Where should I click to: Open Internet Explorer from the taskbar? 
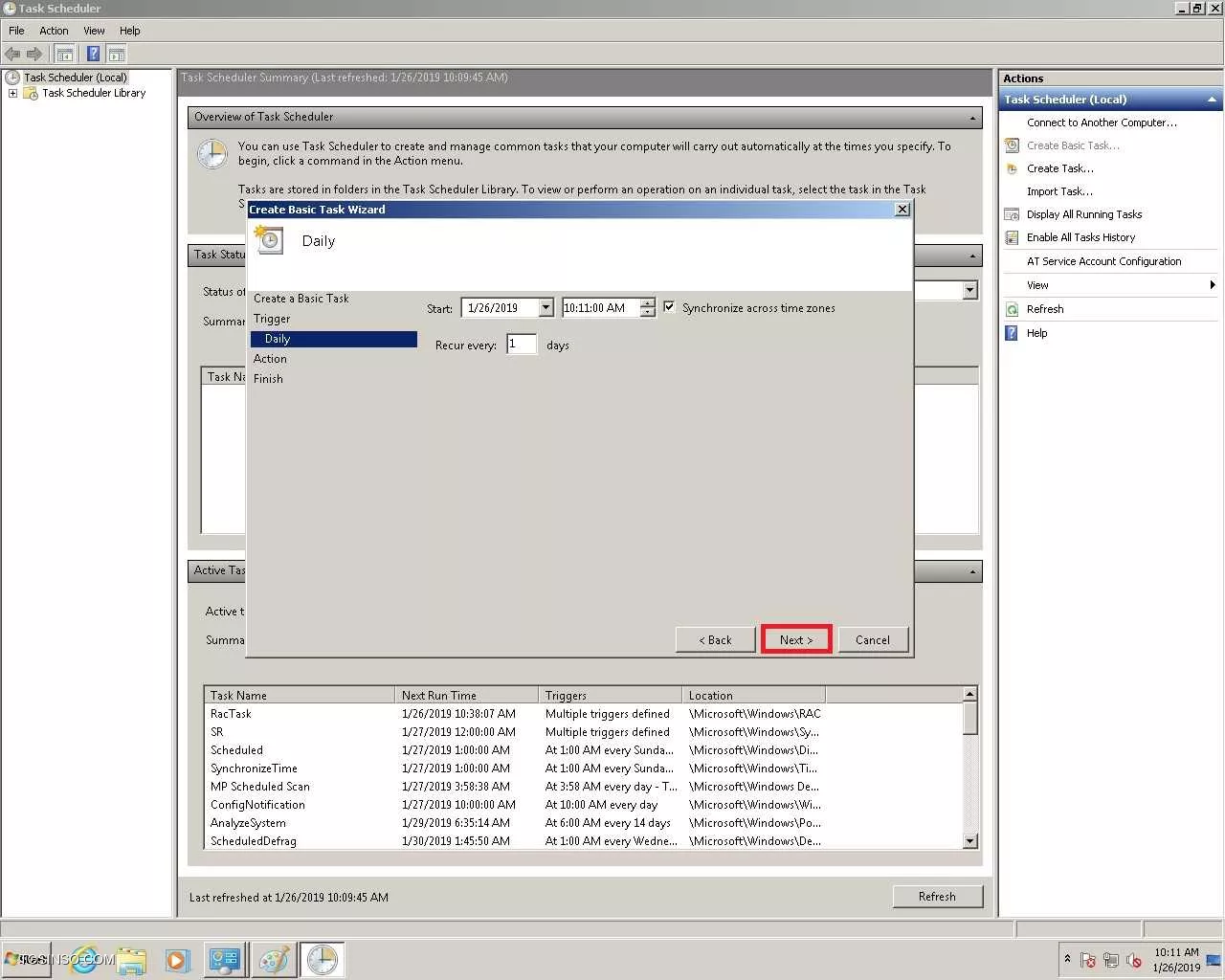(x=85, y=959)
